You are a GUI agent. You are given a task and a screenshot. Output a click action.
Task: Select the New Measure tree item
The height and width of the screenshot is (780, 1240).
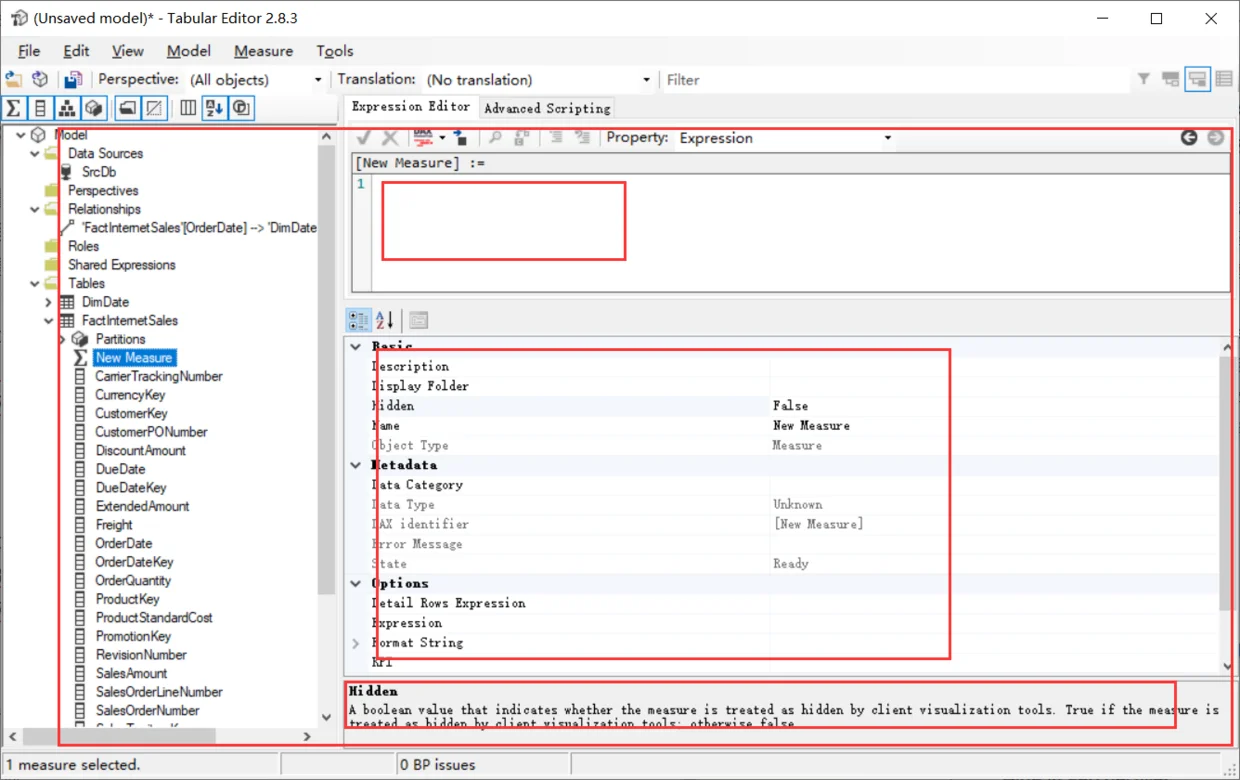[134, 358]
